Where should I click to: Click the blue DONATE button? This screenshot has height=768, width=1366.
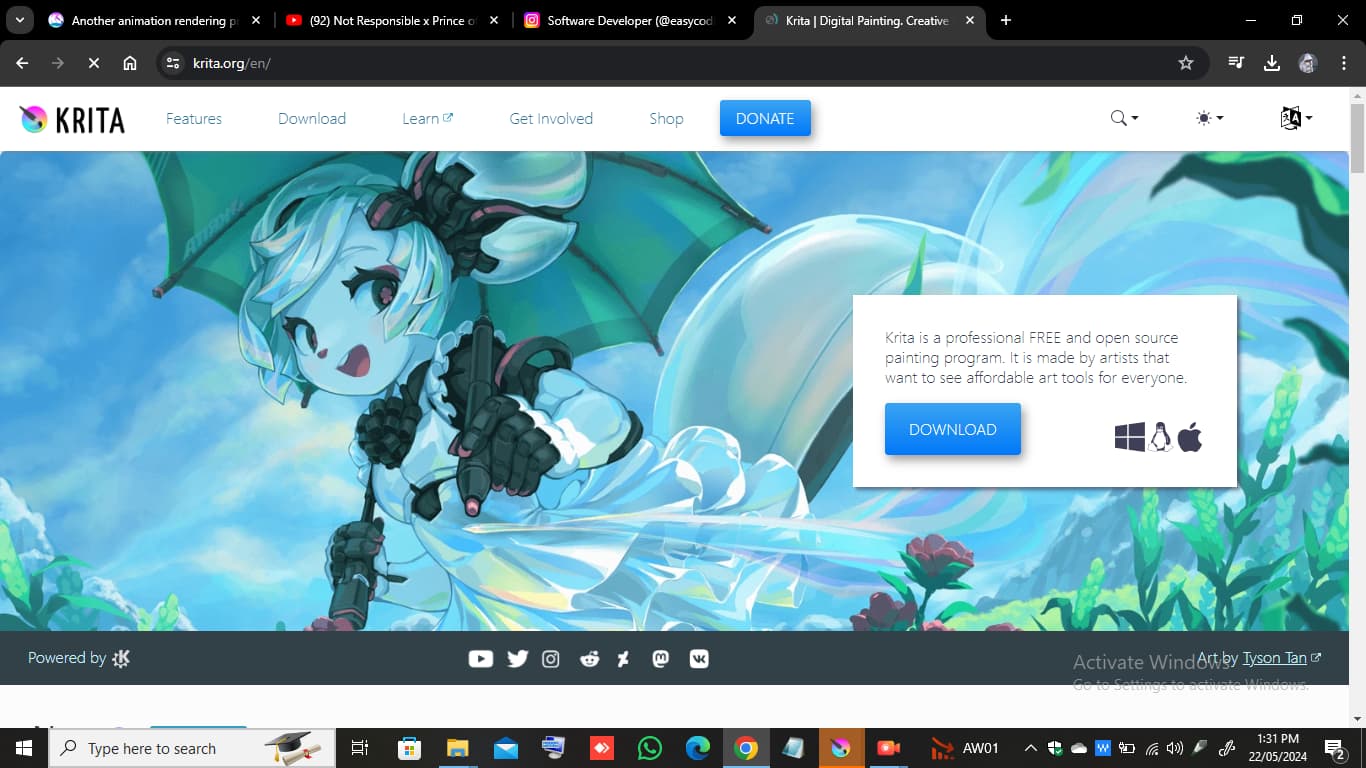pyautogui.click(x=765, y=118)
